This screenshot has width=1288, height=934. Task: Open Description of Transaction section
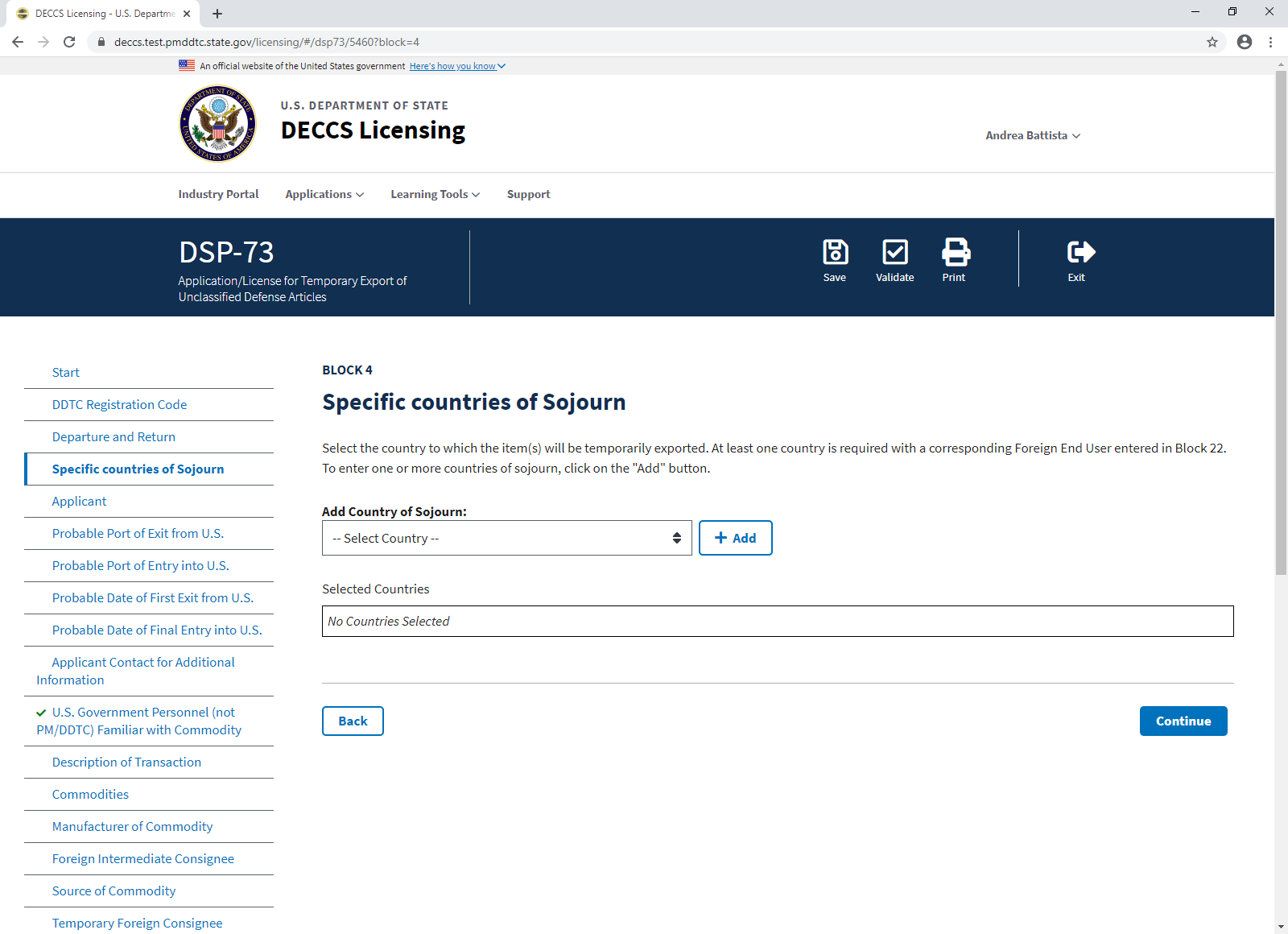[126, 762]
